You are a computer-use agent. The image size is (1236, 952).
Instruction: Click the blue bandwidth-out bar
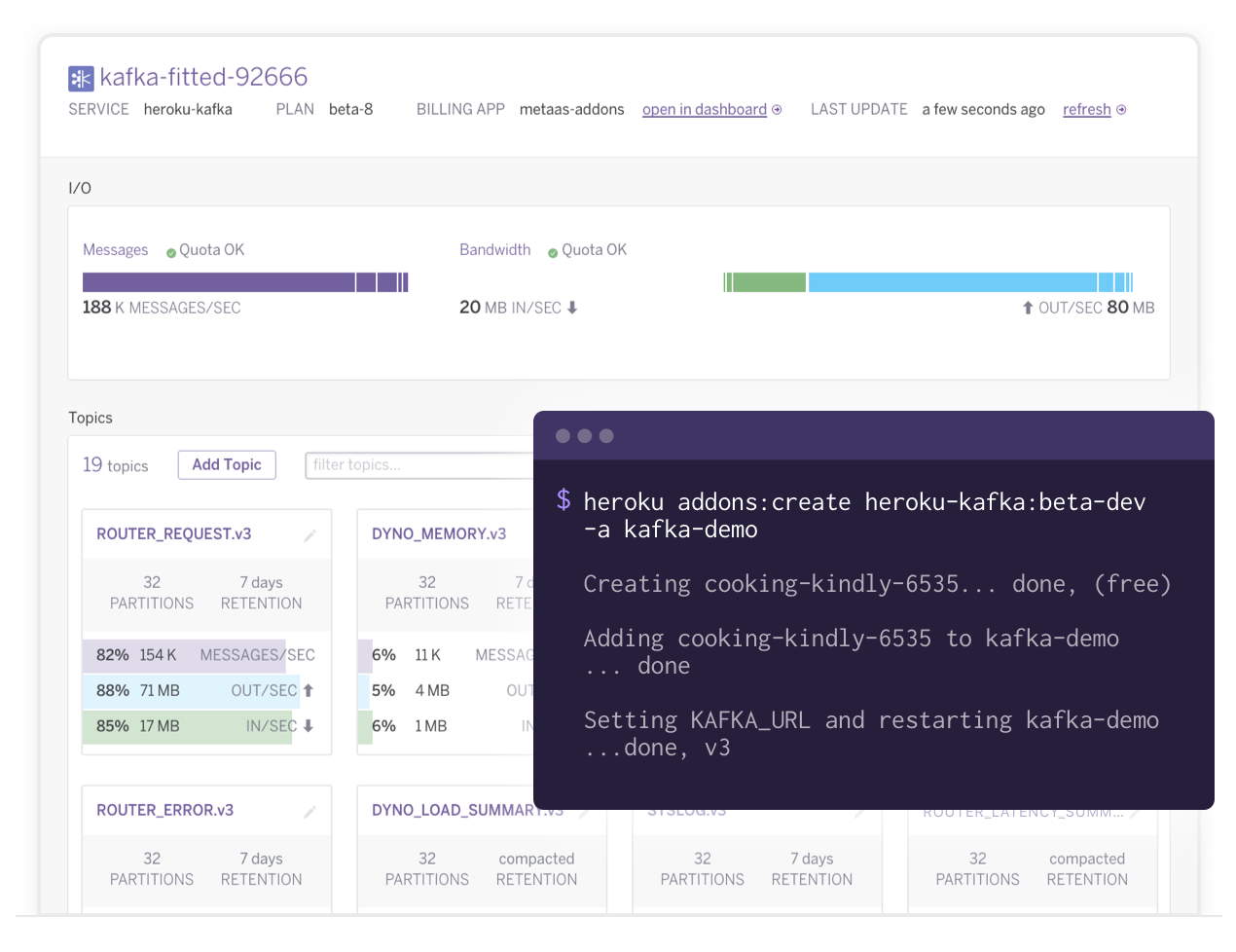point(970,282)
